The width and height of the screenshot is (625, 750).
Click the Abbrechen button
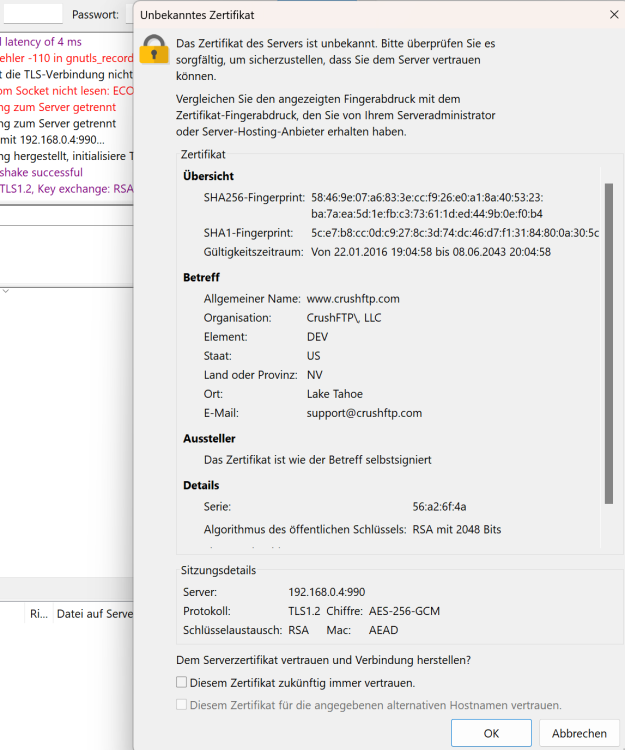579,733
